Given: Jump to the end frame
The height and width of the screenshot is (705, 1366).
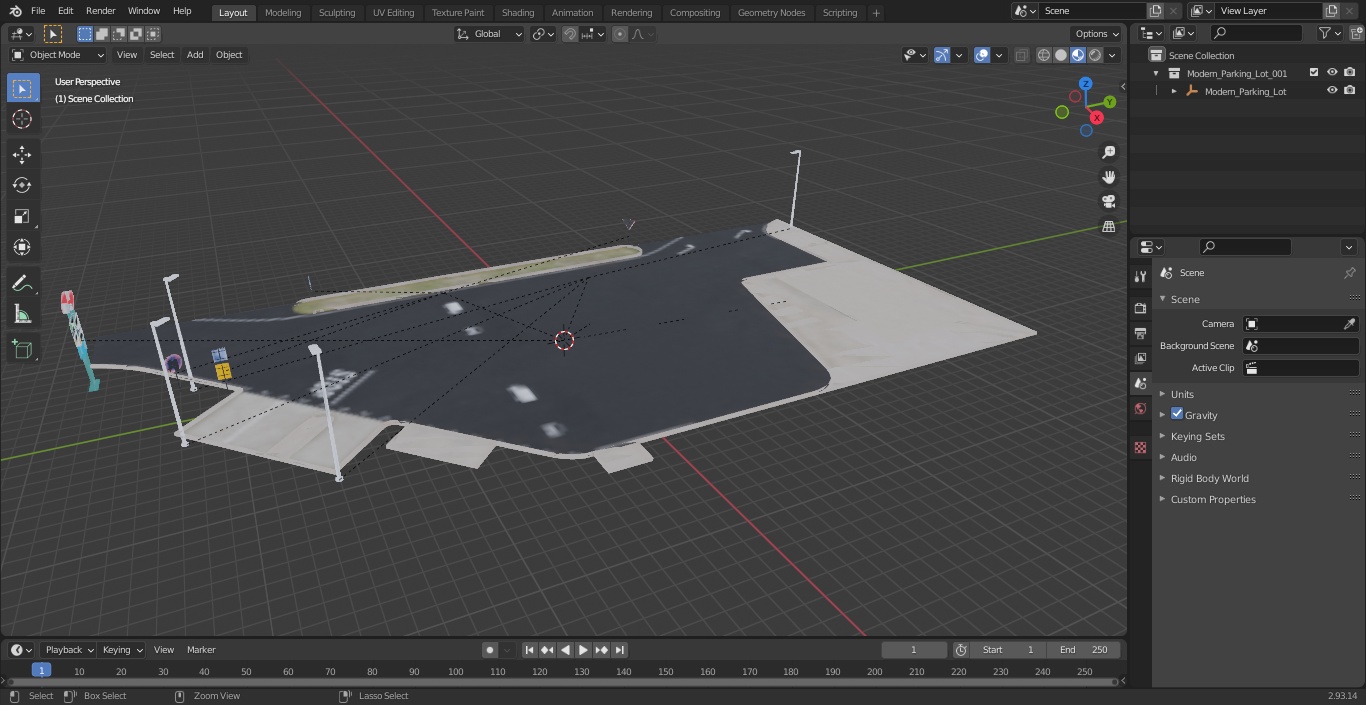Looking at the screenshot, I should tap(619, 650).
